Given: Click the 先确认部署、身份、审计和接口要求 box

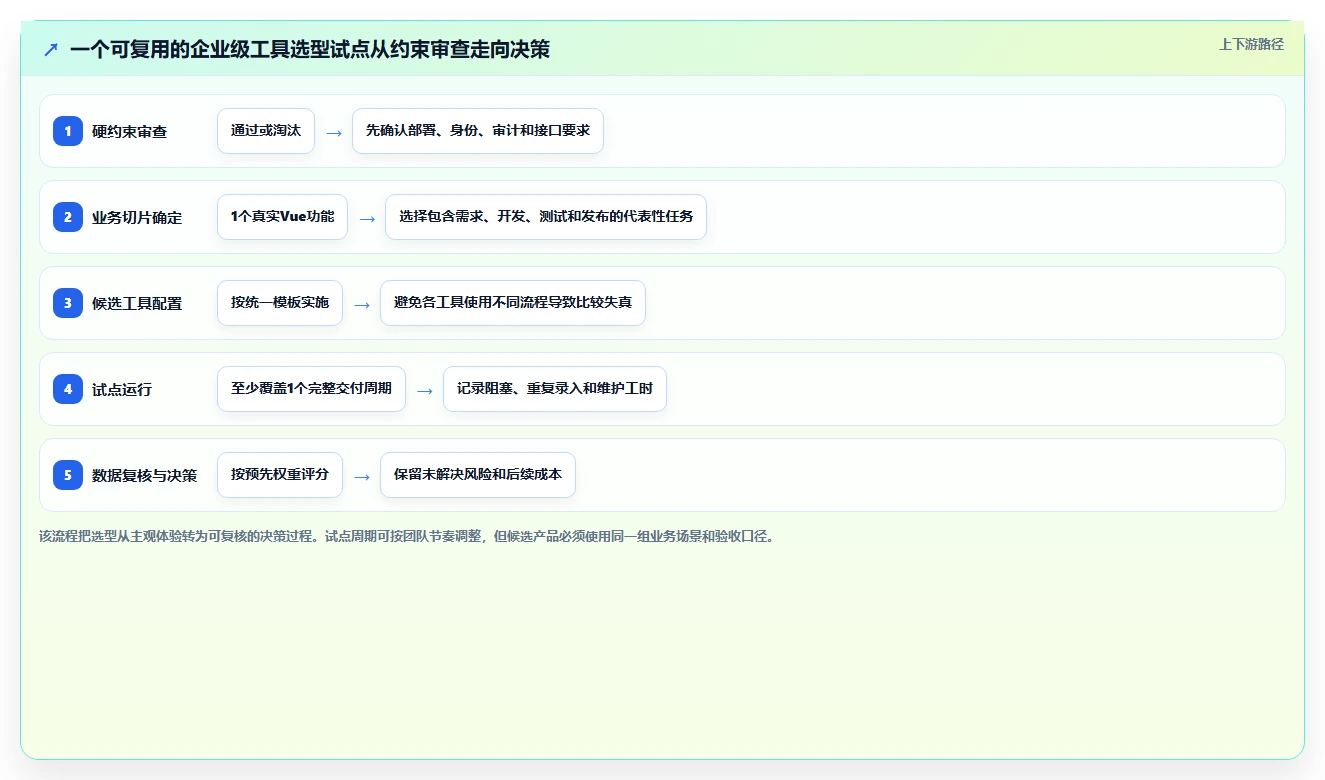Looking at the screenshot, I should [x=478, y=131].
